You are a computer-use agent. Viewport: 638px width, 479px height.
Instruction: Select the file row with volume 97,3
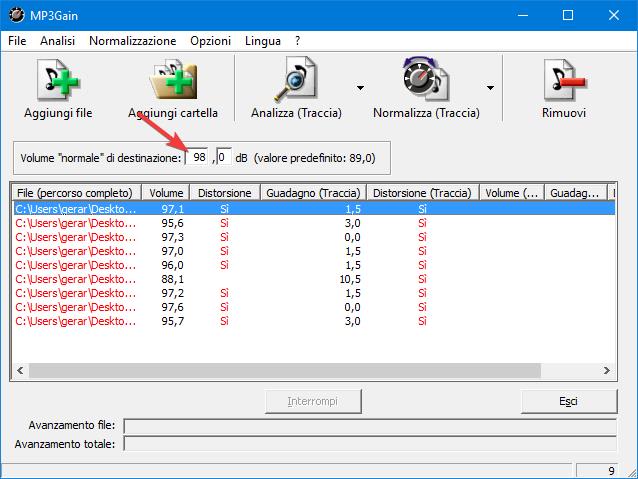[314, 237]
